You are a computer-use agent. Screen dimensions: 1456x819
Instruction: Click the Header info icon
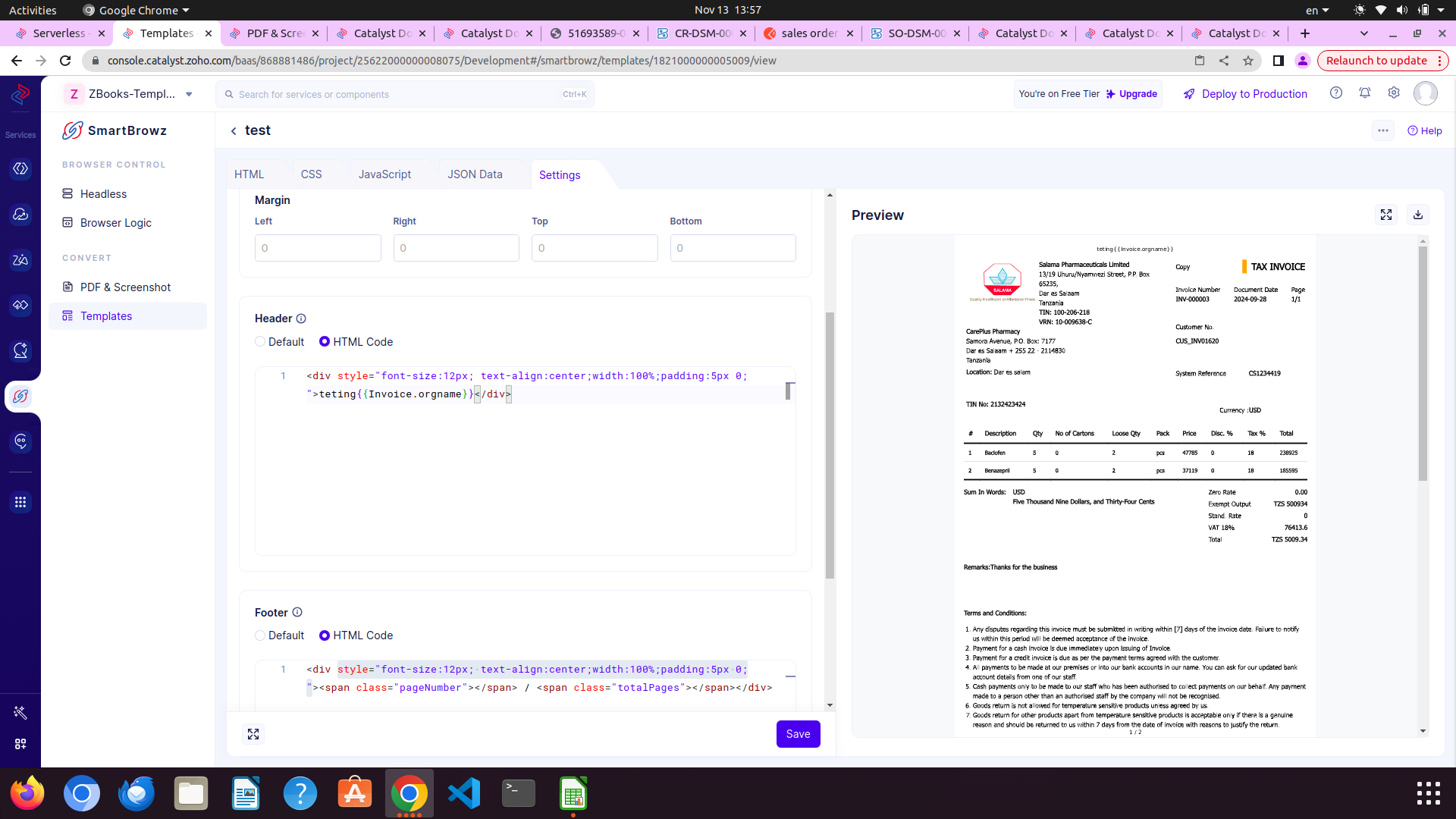[301, 318]
